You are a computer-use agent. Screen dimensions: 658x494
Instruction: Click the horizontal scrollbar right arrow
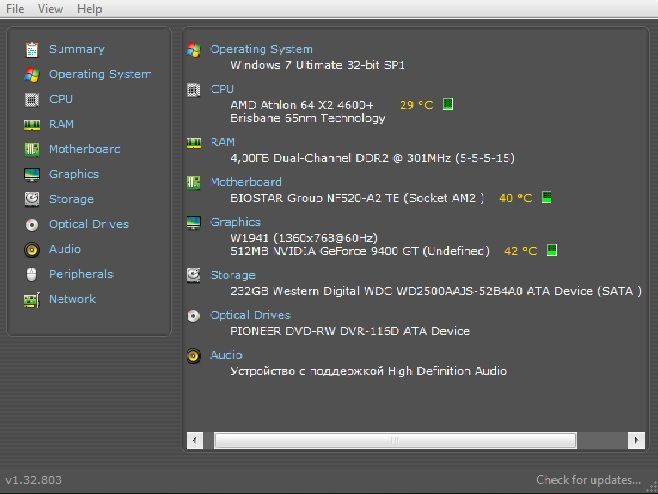tap(636, 440)
